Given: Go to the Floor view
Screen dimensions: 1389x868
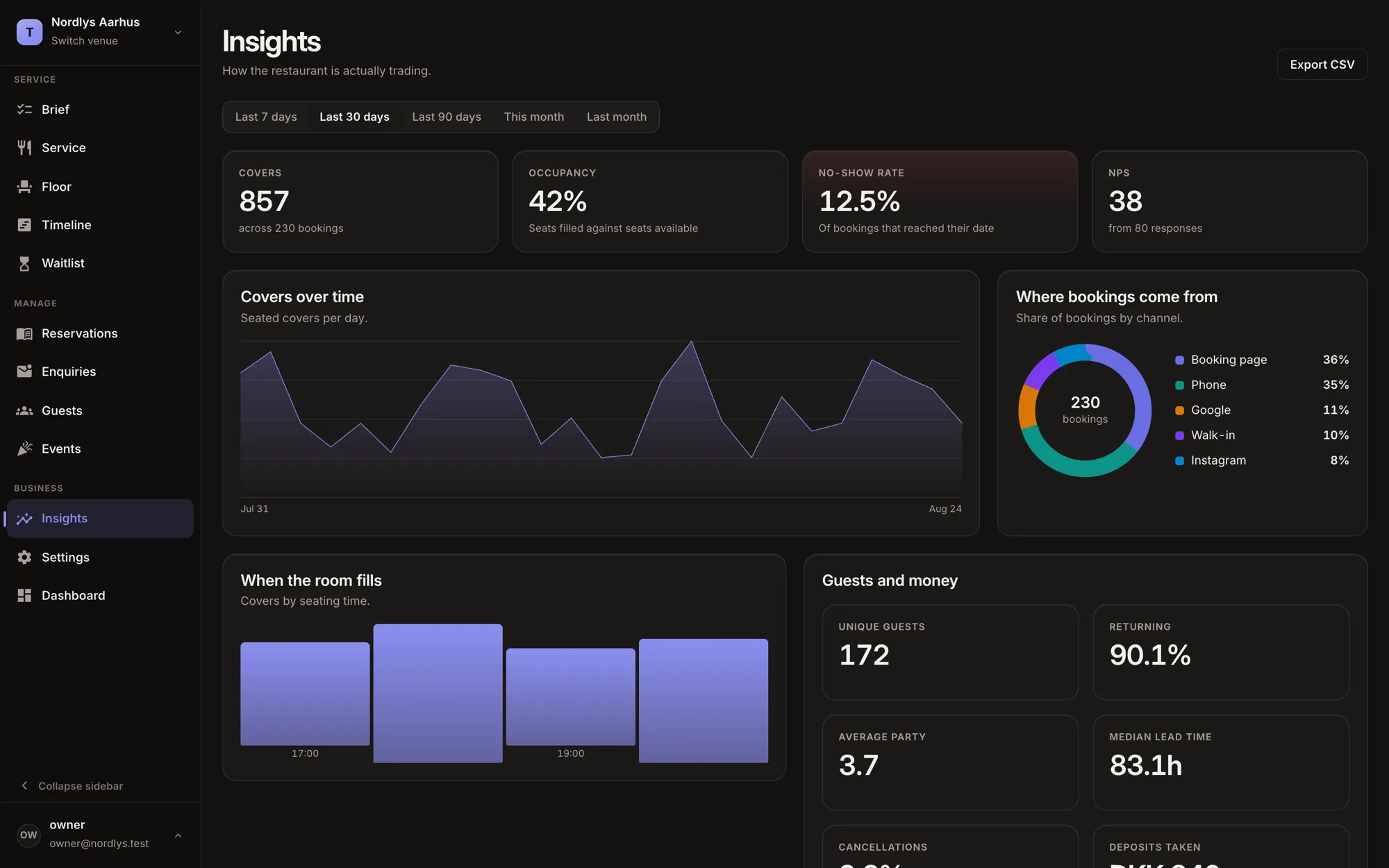Looking at the screenshot, I should click(100, 186).
